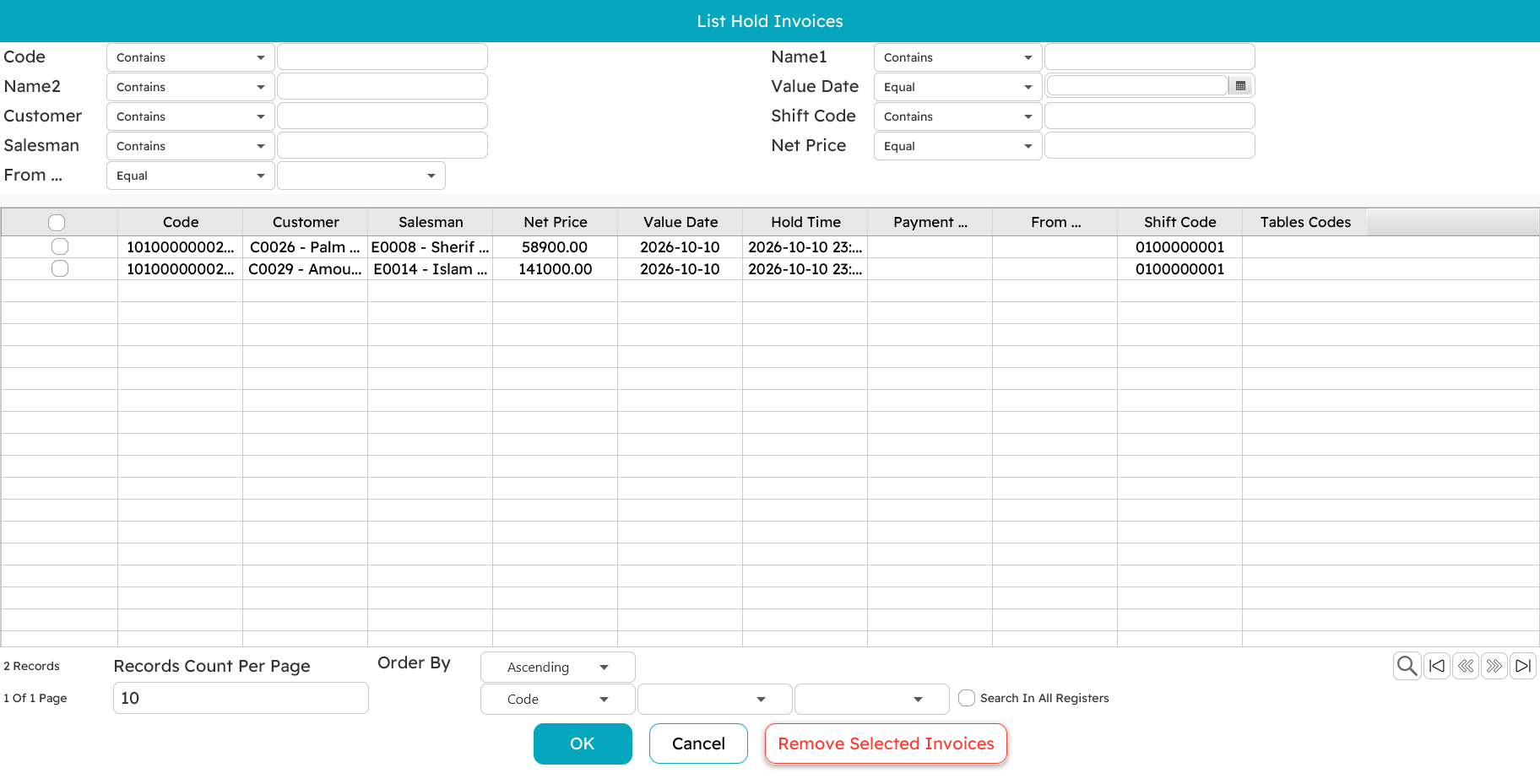Image resolution: width=1540 pixels, height=784 pixels.
Task: Open the Customer filter operator dropdown
Action: 191,116
